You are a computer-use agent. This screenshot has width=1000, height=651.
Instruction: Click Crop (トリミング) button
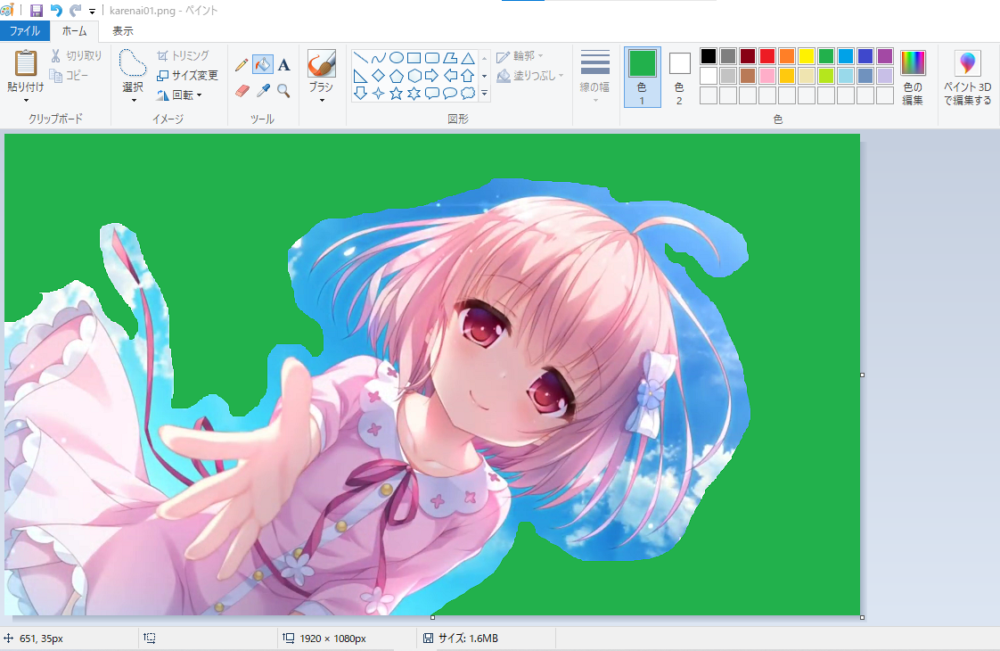pos(183,56)
